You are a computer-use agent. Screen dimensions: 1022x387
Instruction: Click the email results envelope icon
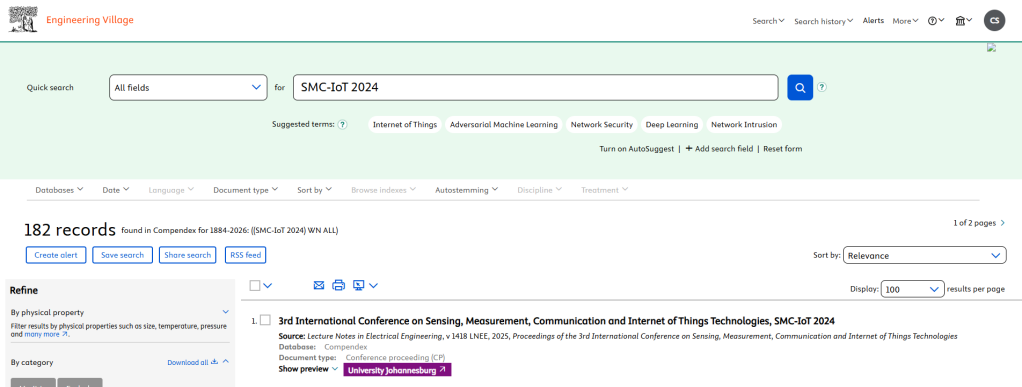[x=319, y=285]
